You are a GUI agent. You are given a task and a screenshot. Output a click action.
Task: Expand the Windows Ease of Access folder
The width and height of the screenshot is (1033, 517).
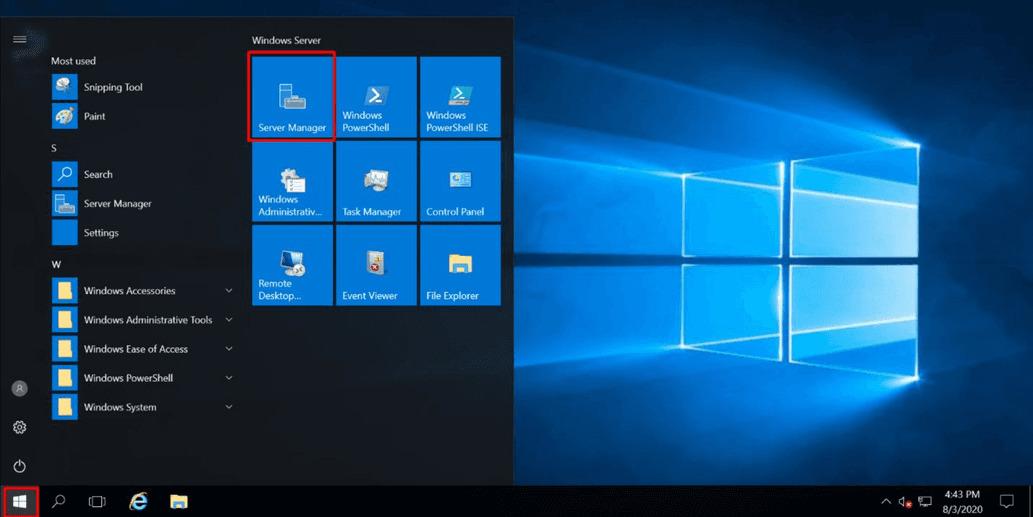click(x=143, y=349)
